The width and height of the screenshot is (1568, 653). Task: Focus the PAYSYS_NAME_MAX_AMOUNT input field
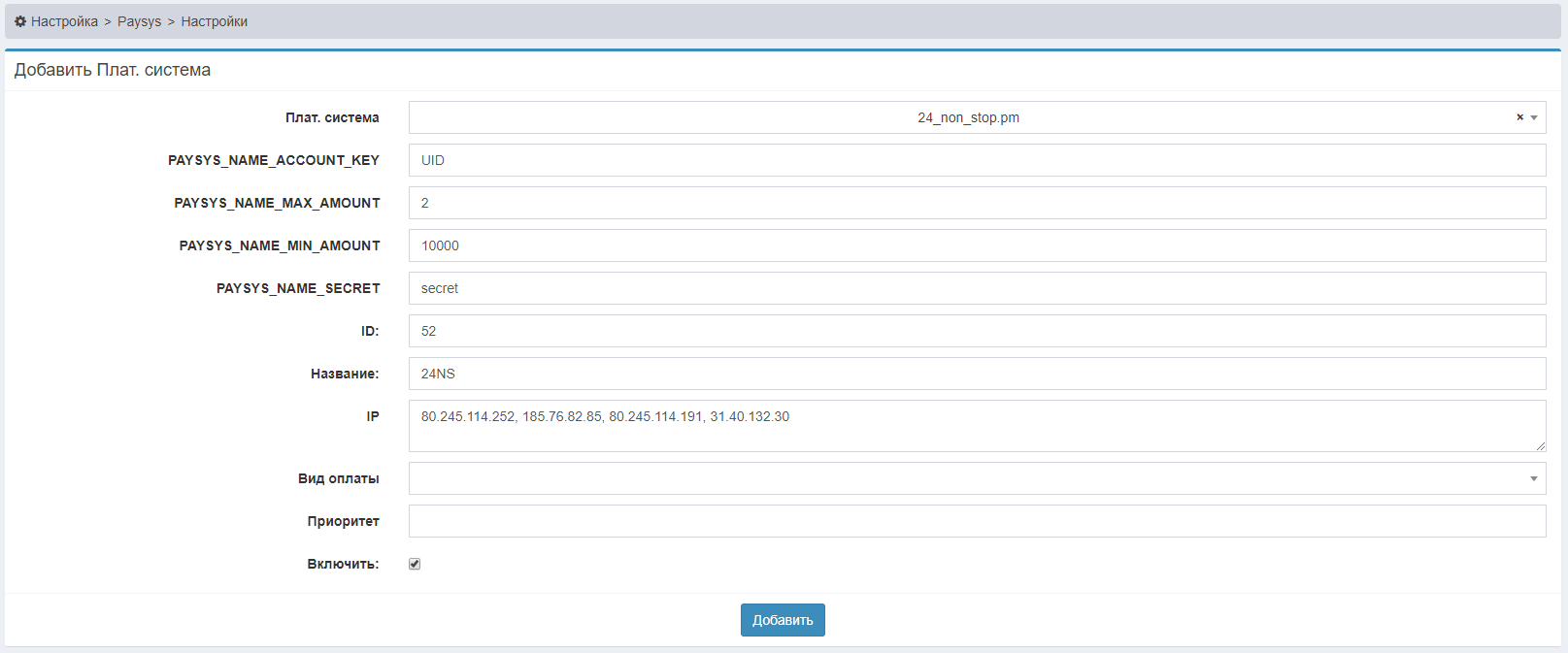point(977,203)
